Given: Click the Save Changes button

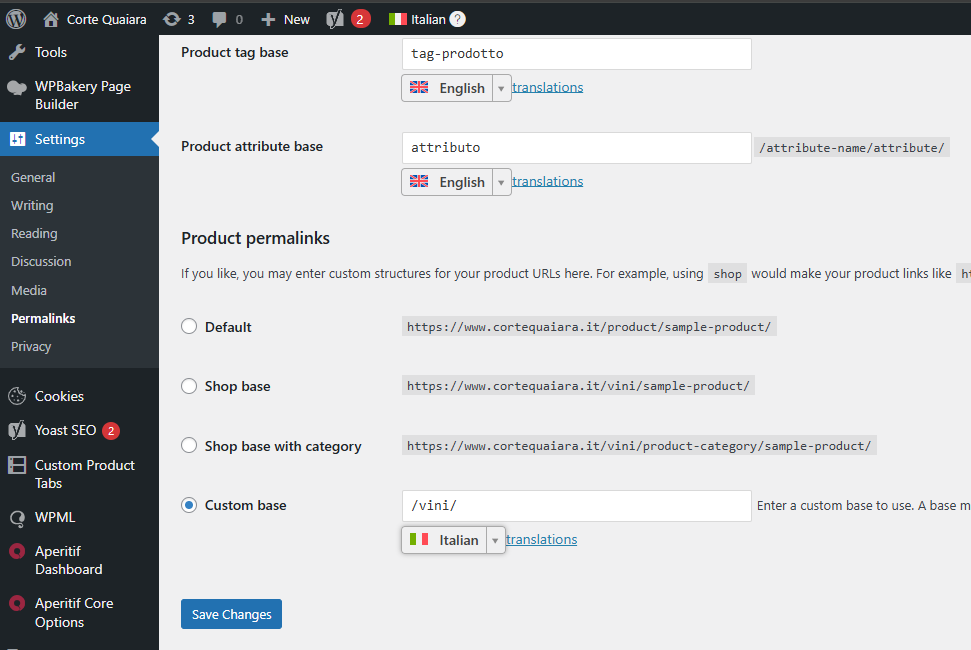Looking at the screenshot, I should (231, 614).
